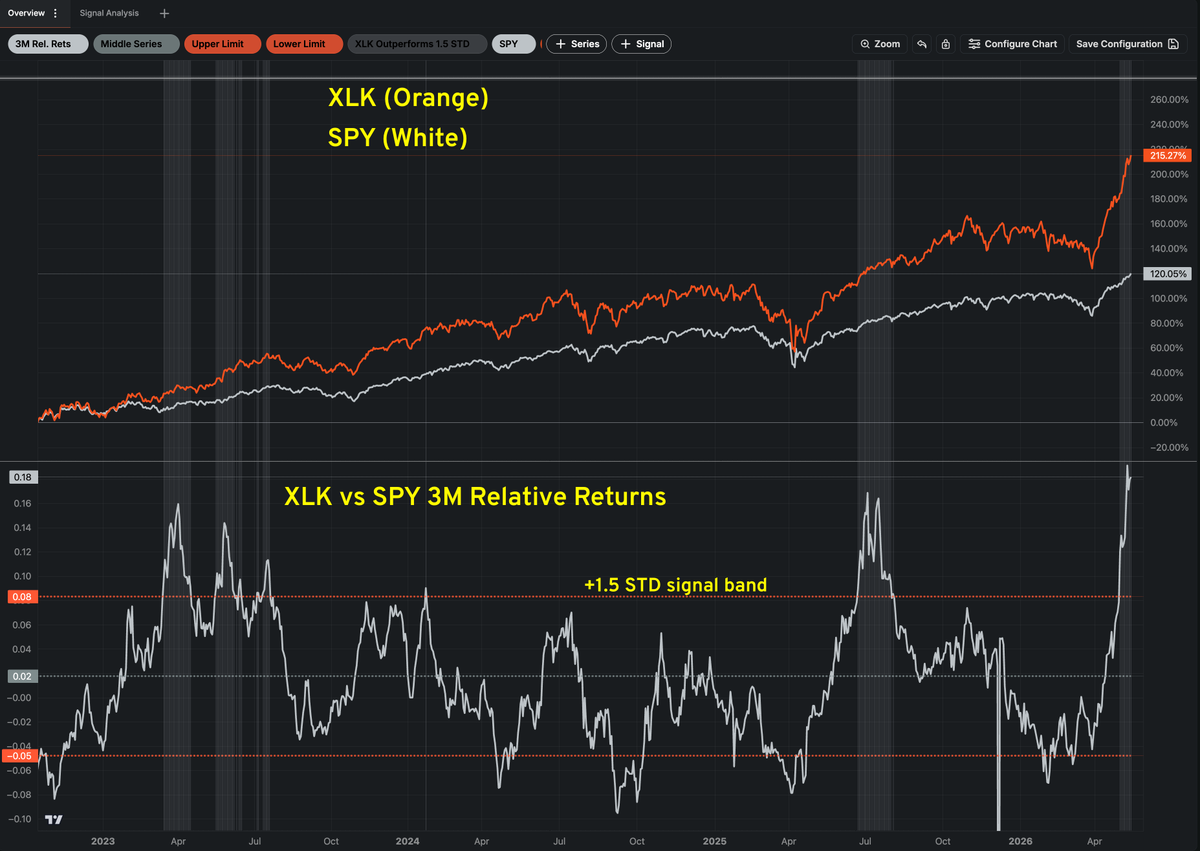Click the -0.10 lower pane axis label
The height and width of the screenshot is (851, 1200).
click(21, 820)
